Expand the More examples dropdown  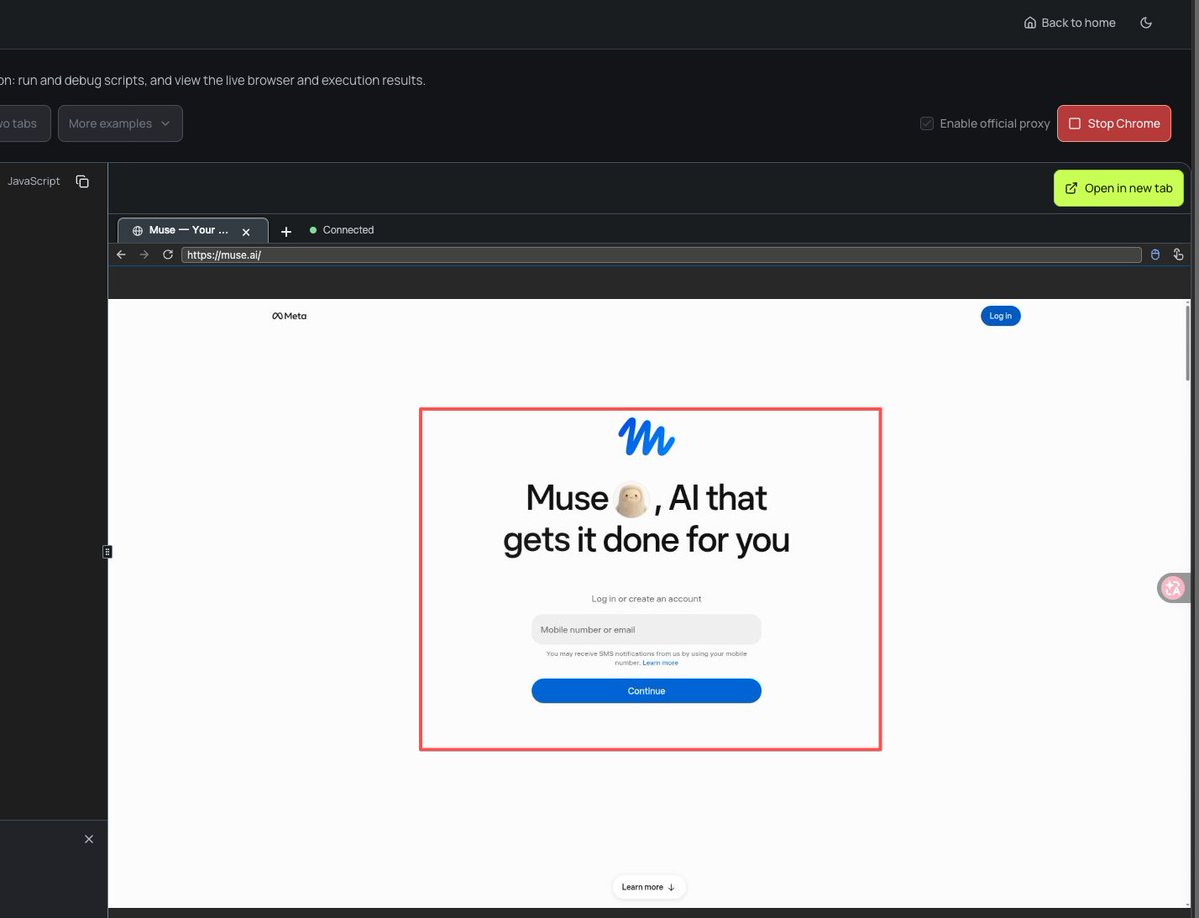point(120,124)
